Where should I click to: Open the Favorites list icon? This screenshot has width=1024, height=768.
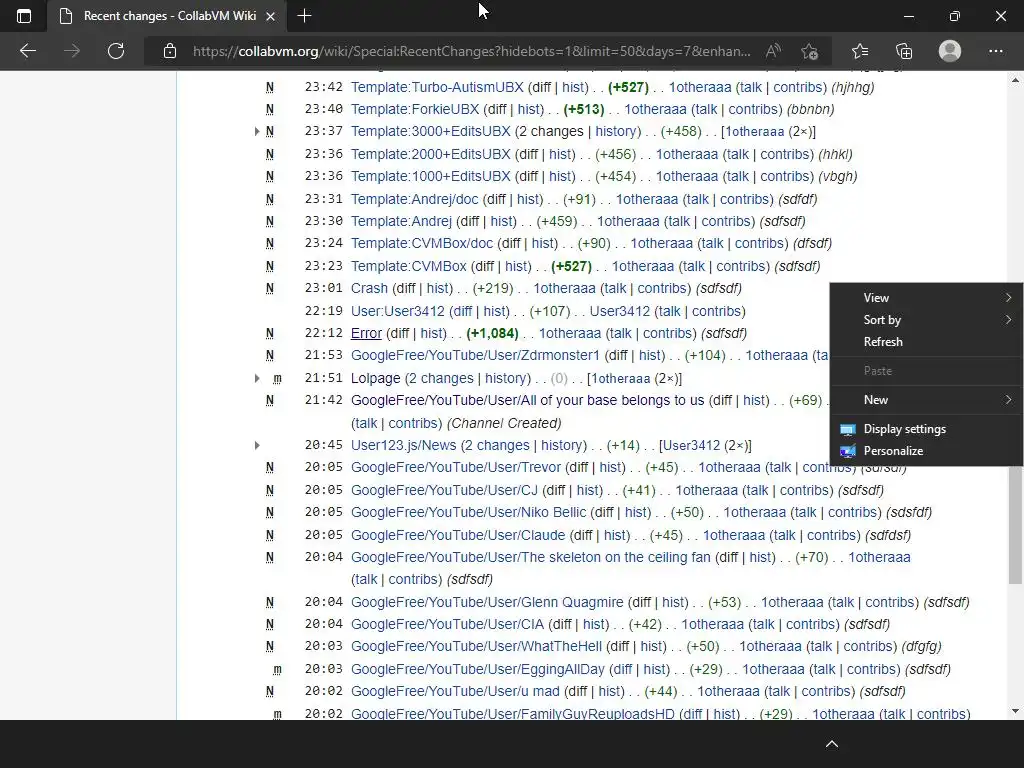[860, 51]
